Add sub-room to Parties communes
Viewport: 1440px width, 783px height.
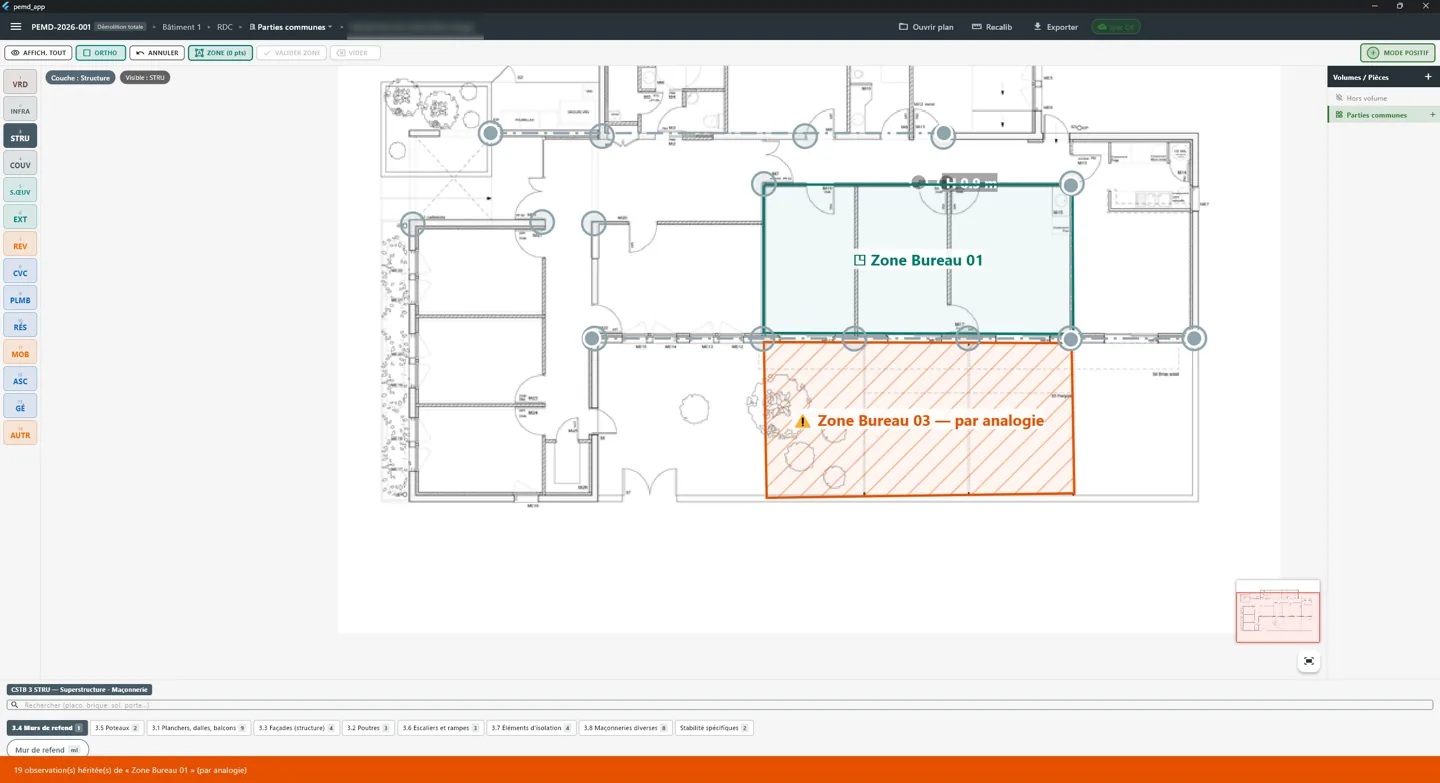pyautogui.click(x=1432, y=115)
